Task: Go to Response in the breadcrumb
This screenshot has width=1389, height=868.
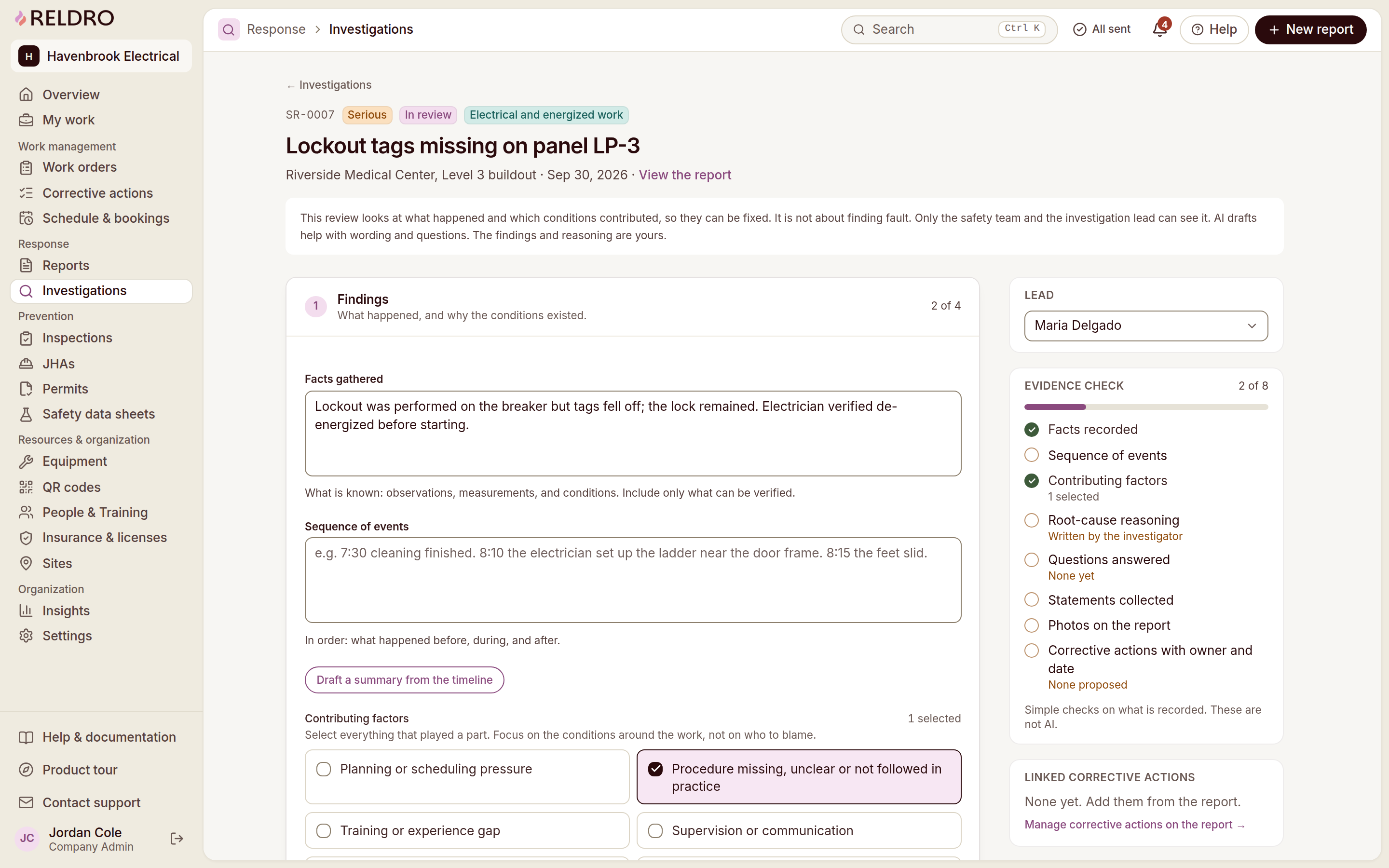Action: tap(276, 29)
